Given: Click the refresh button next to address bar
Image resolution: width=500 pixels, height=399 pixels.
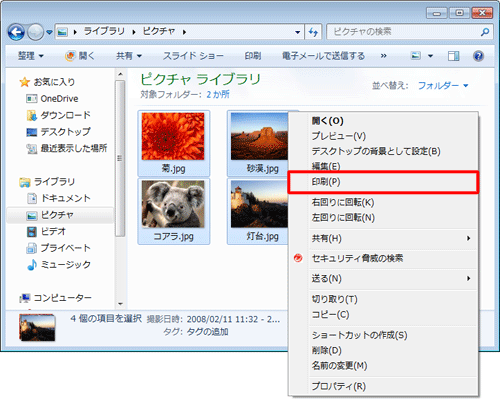Looking at the screenshot, I should tap(313, 32).
